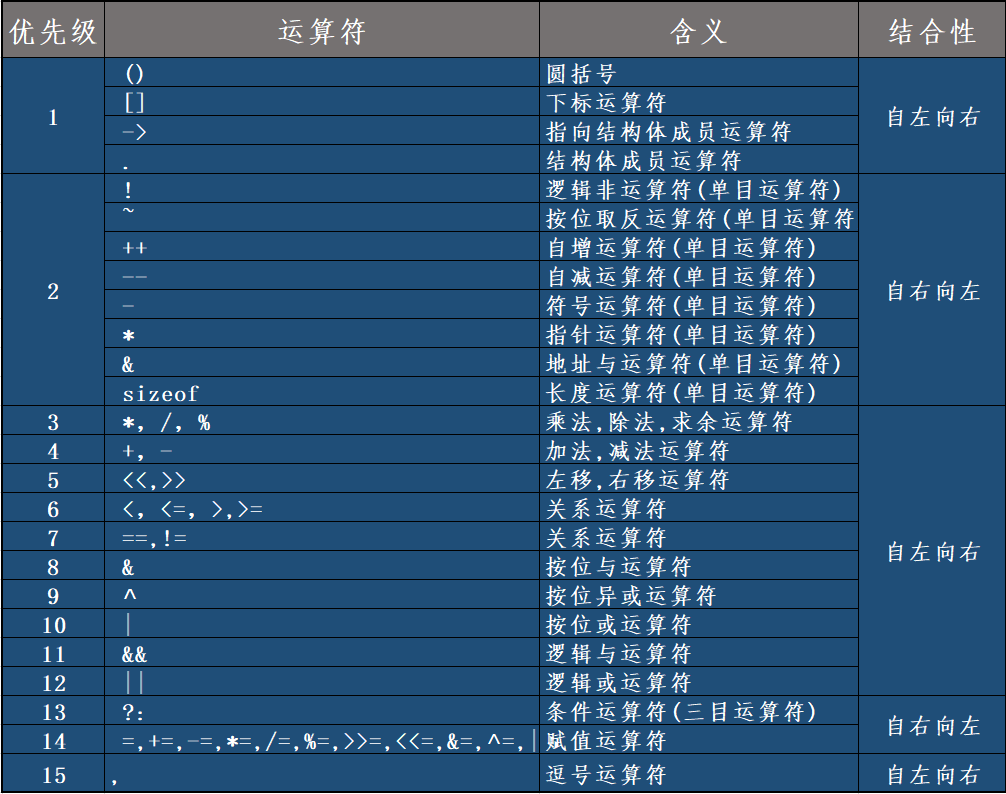Click the 运算符 column header
Image resolution: width=1006 pixels, height=794 pixels.
click(321, 30)
